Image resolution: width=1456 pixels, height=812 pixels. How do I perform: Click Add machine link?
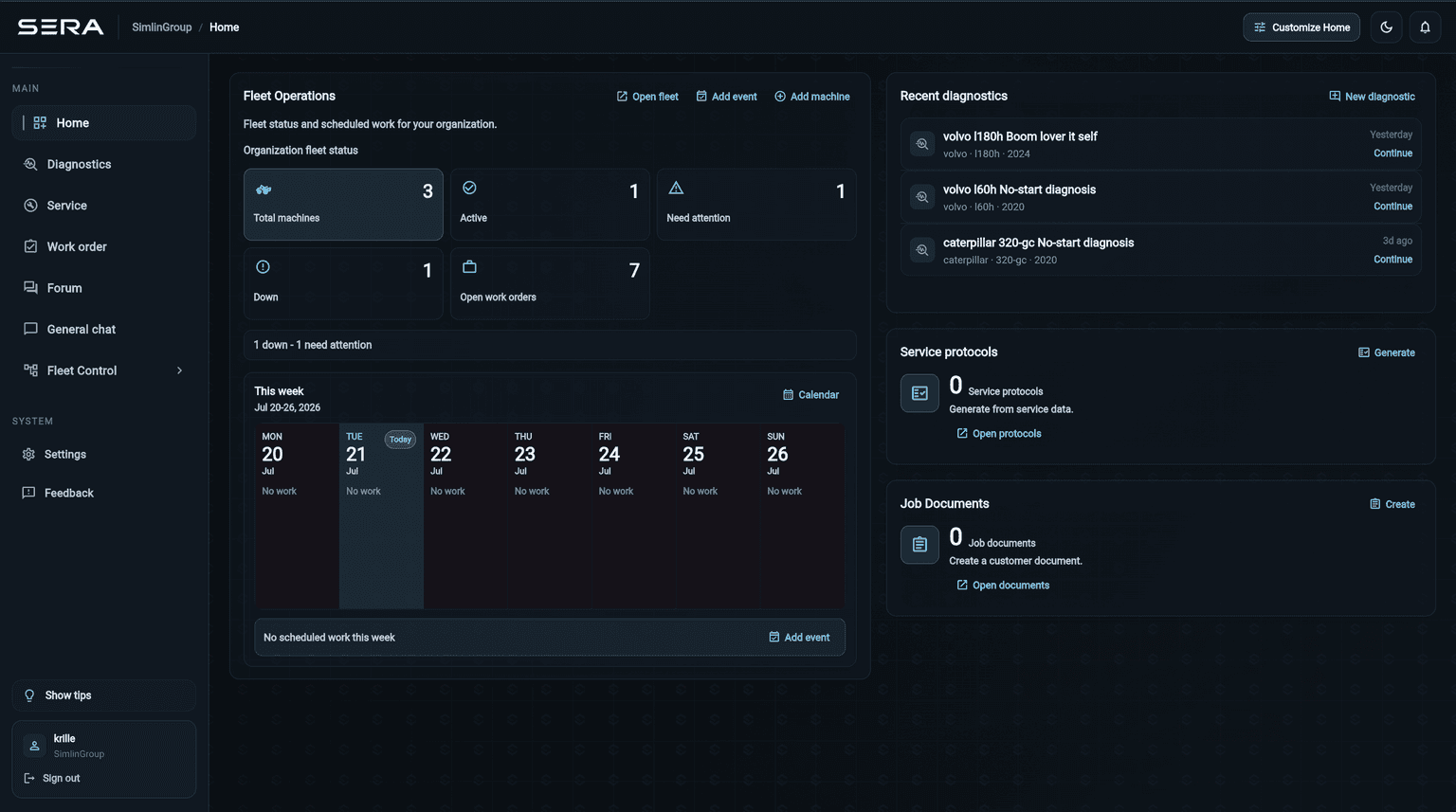click(x=812, y=97)
